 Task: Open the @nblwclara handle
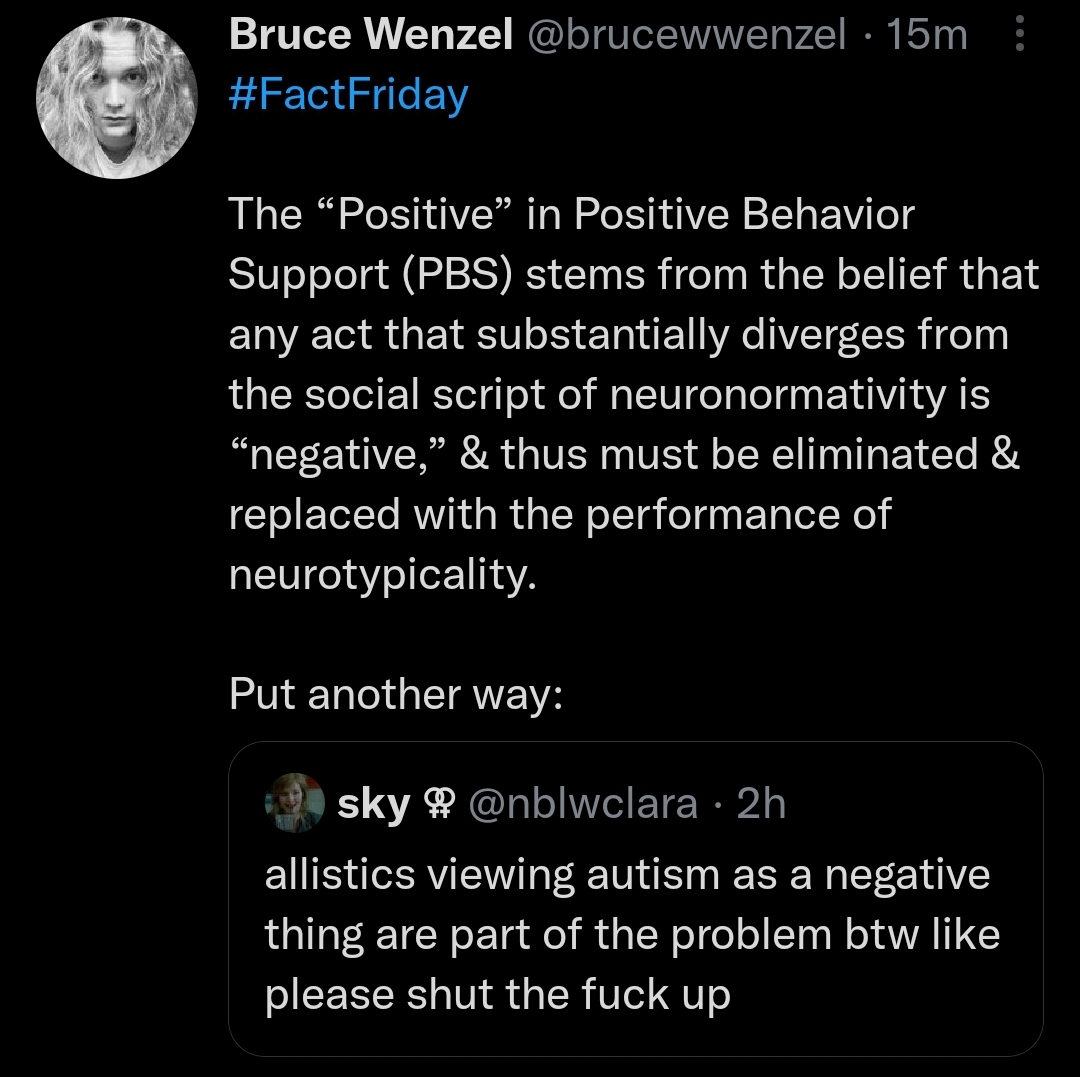[x=583, y=804]
